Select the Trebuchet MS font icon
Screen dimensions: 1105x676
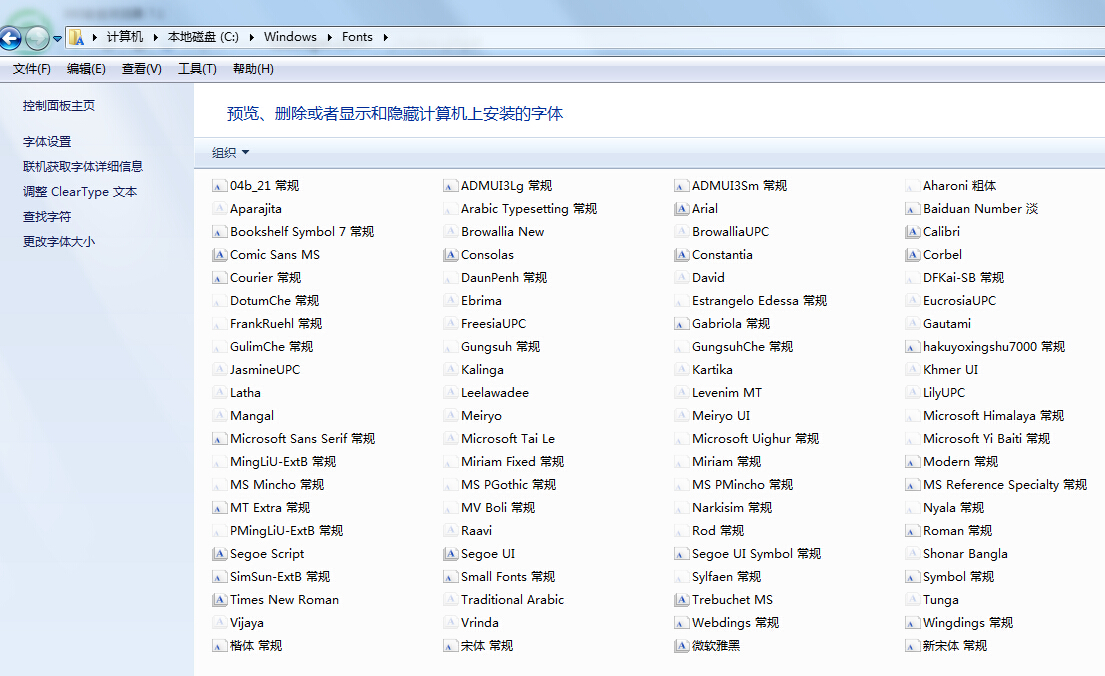pos(681,600)
